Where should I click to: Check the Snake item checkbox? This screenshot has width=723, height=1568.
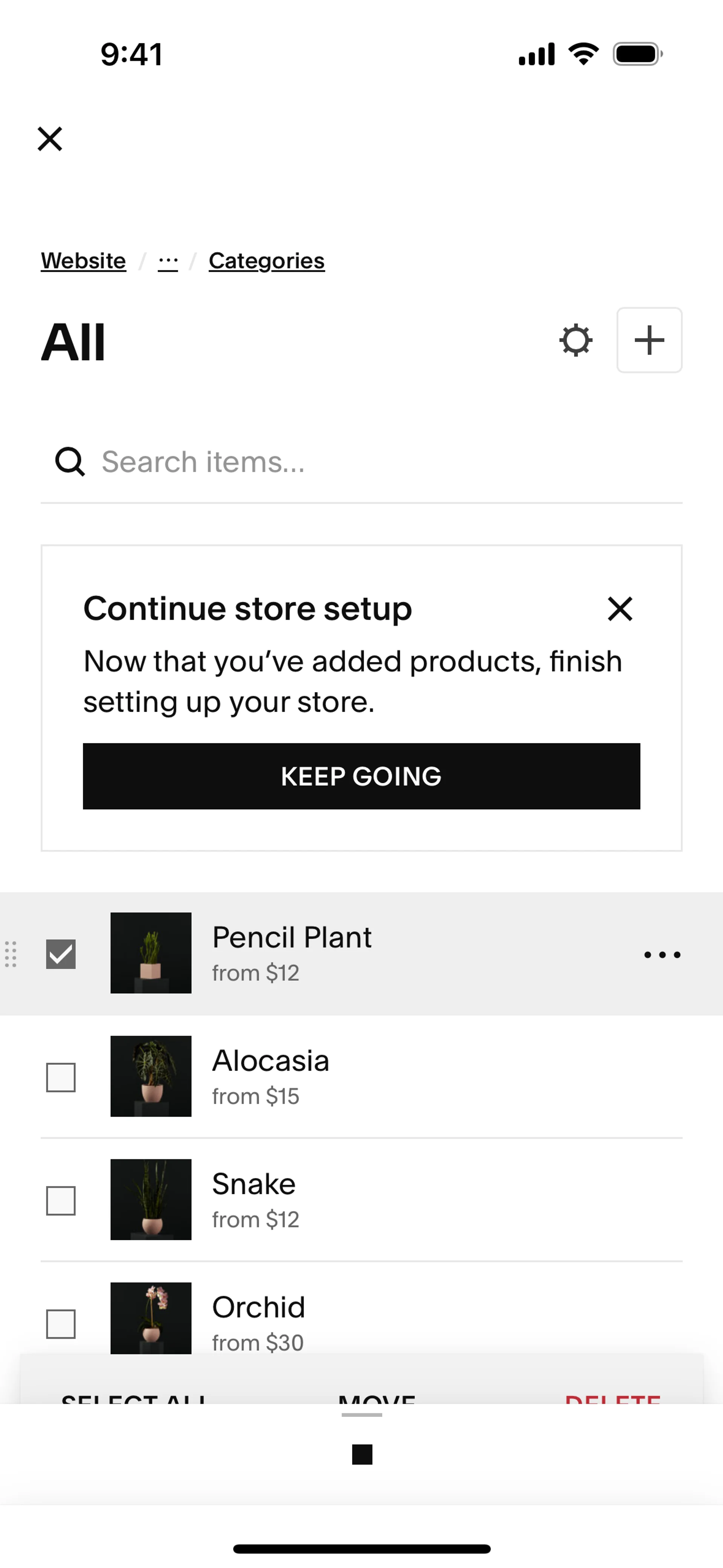[61, 1200]
